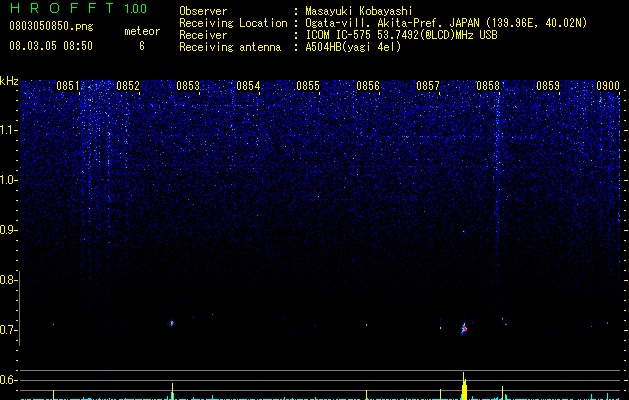
Task: Click the tallest yellow intensity bar
Action: 464,386
